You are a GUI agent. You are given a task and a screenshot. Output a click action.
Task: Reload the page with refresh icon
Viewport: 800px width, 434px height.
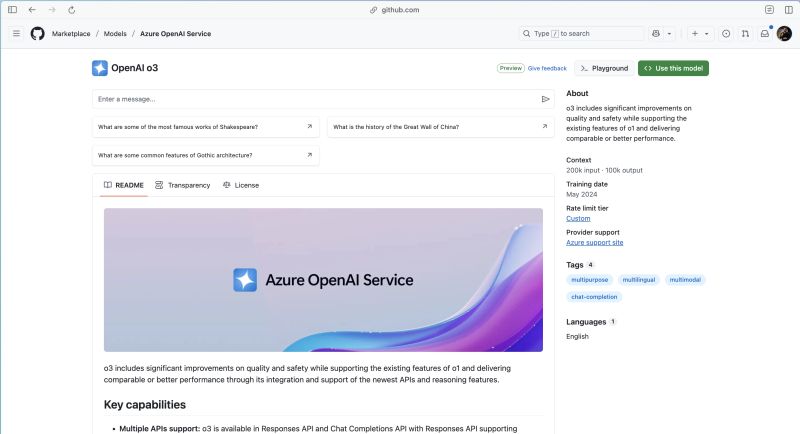coord(71,10)
